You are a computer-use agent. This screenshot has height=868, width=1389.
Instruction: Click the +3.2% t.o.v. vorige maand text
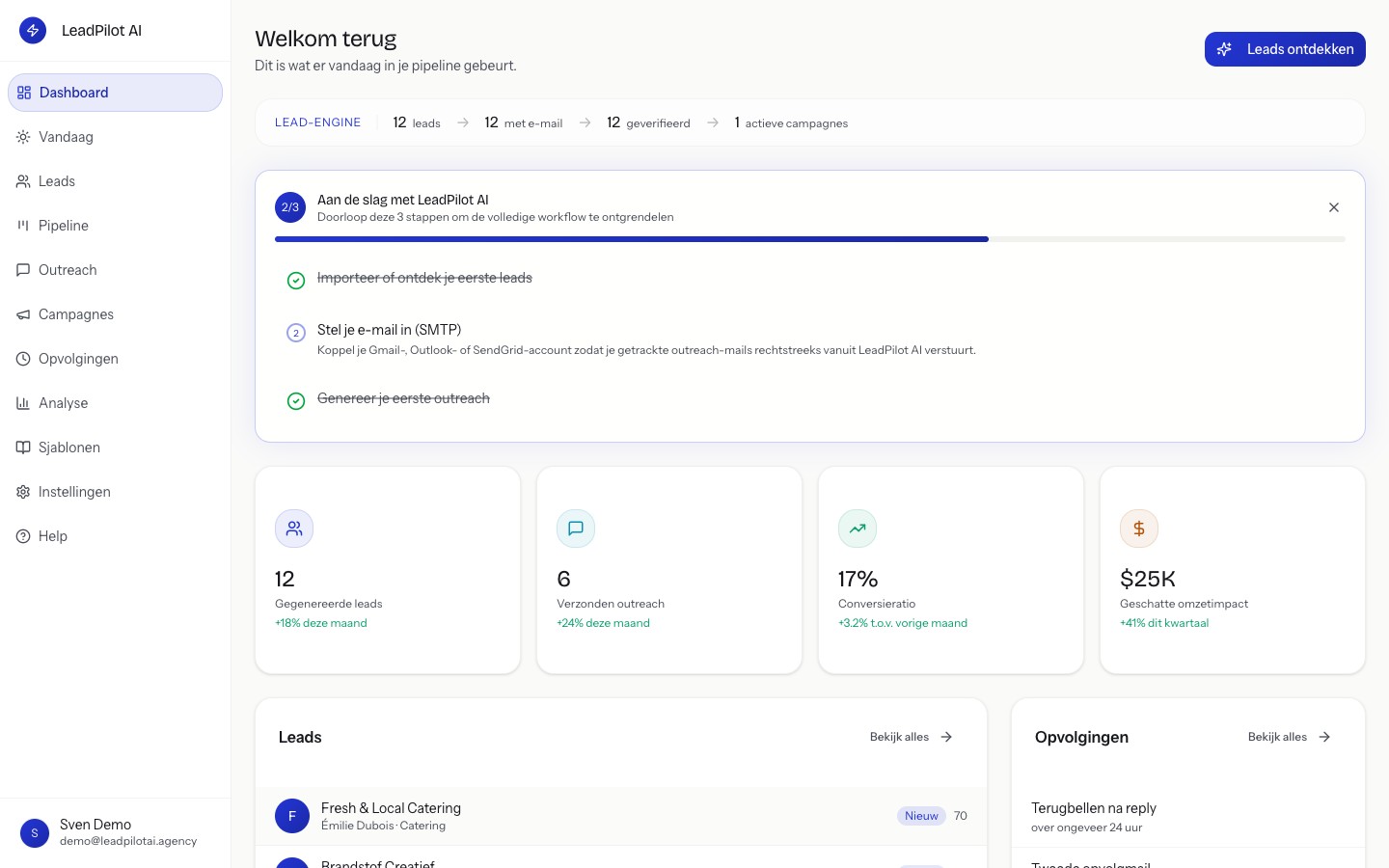click(x=903, y=623)
